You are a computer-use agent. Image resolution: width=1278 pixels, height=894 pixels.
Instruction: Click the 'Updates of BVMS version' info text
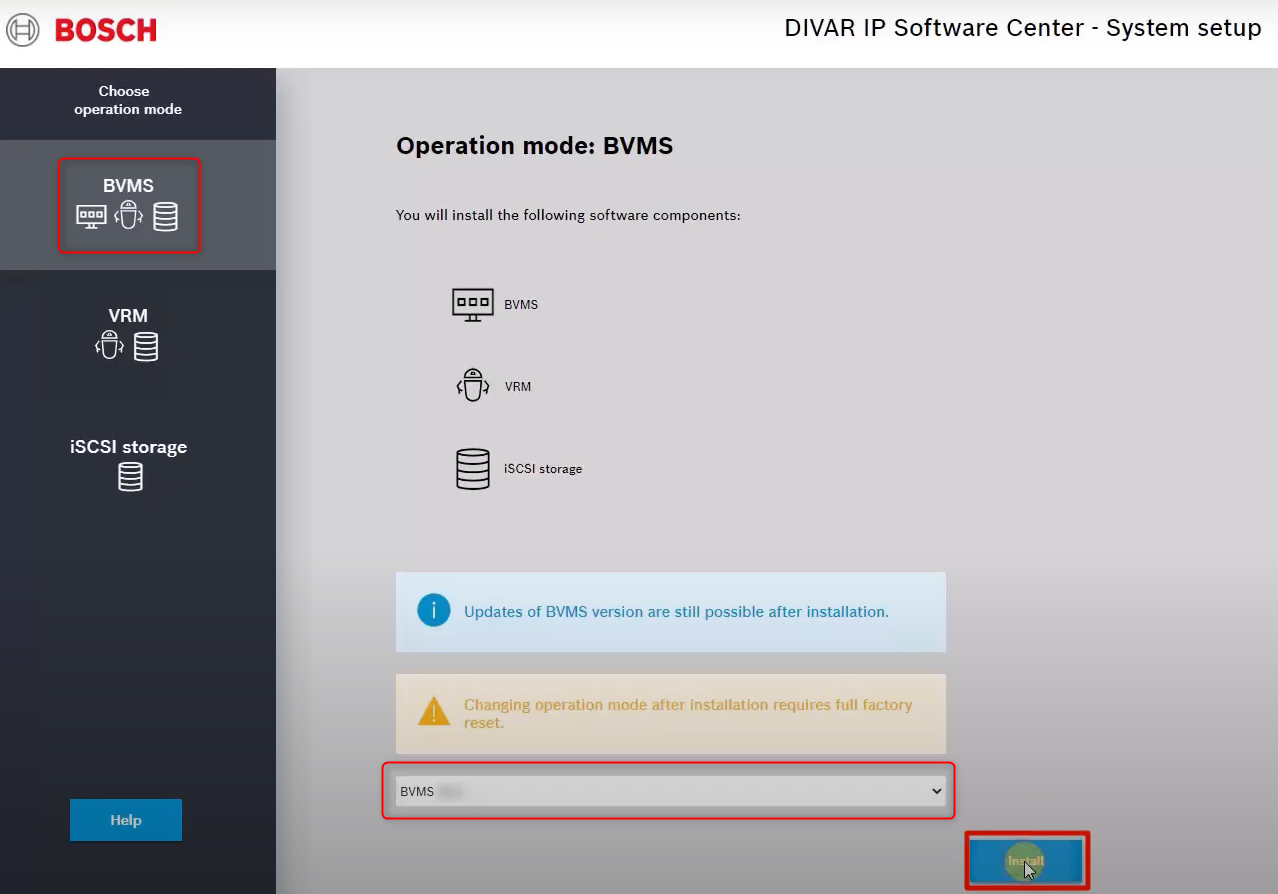676,611
